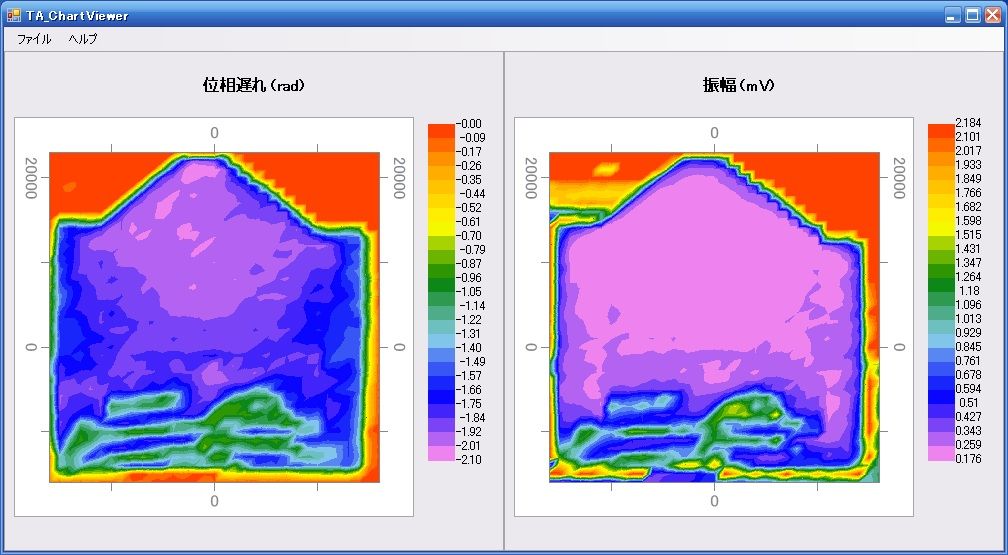Close the TA_ChartViewer window
The height and width of the screenshot is (555, 1008).
point(992,15)
